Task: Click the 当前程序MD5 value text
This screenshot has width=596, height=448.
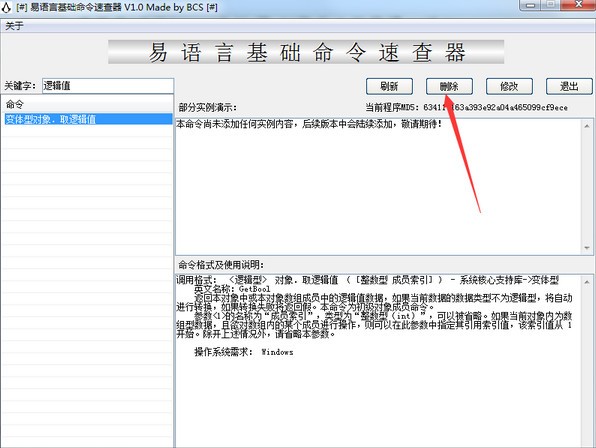Action: pyautogui.click(x=496, y=108)
